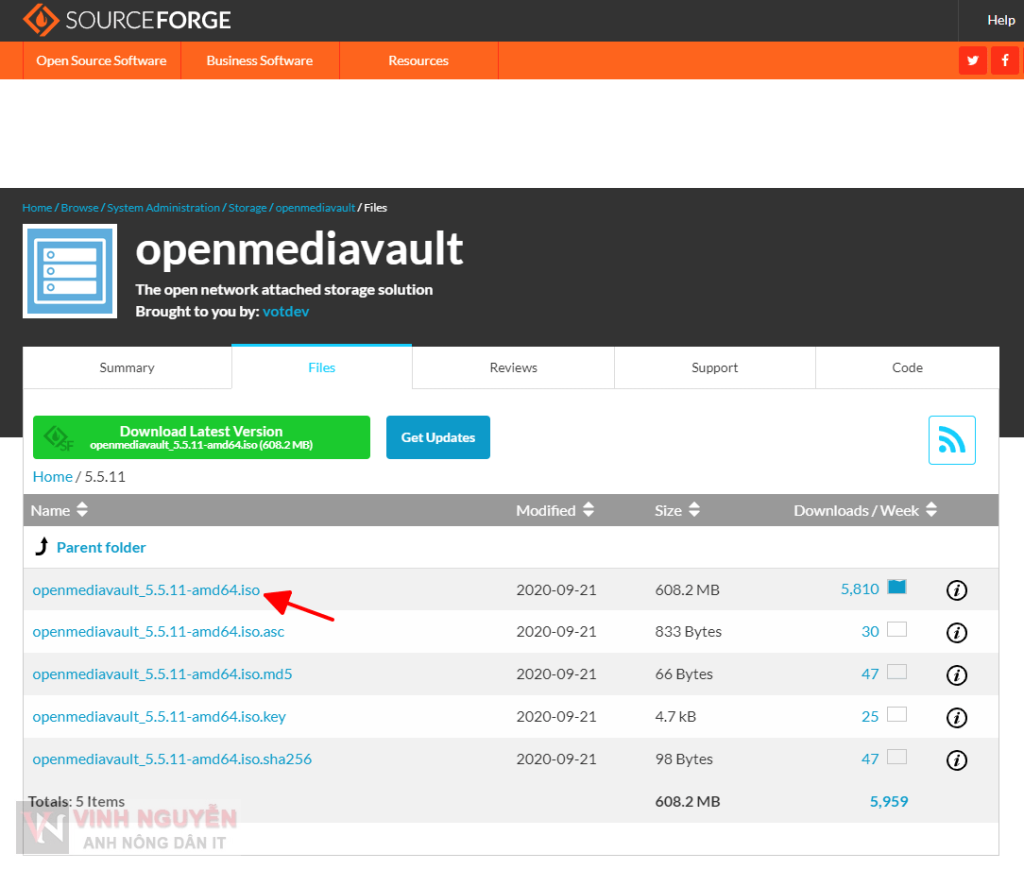The image size is (1024, 870).
Task: Click the 833 Bytes size cell
Action: tap(688, 632)
